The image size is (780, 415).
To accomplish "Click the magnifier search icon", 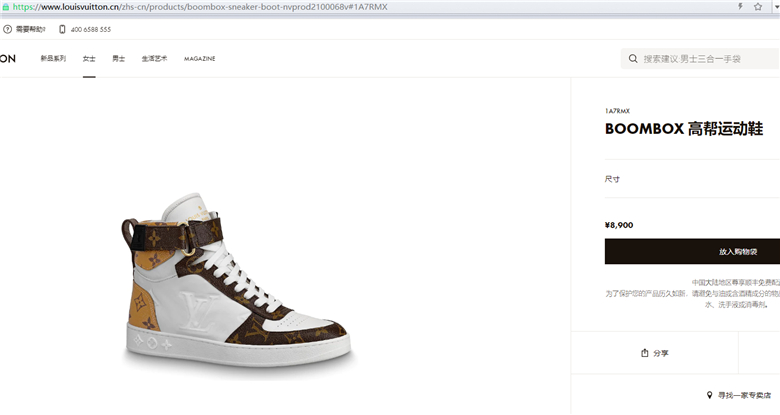I will 633,59.
